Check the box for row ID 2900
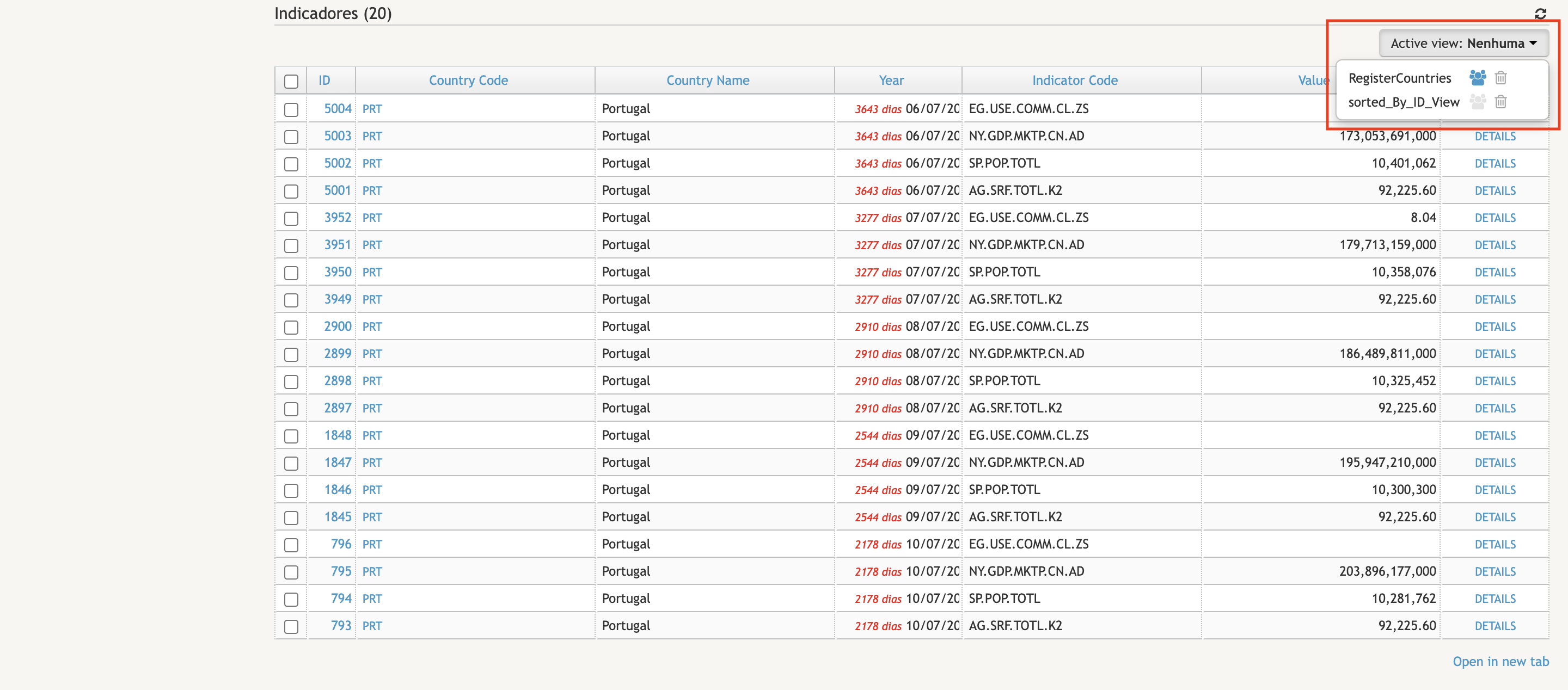1568x690 pixels. (291, 328)
